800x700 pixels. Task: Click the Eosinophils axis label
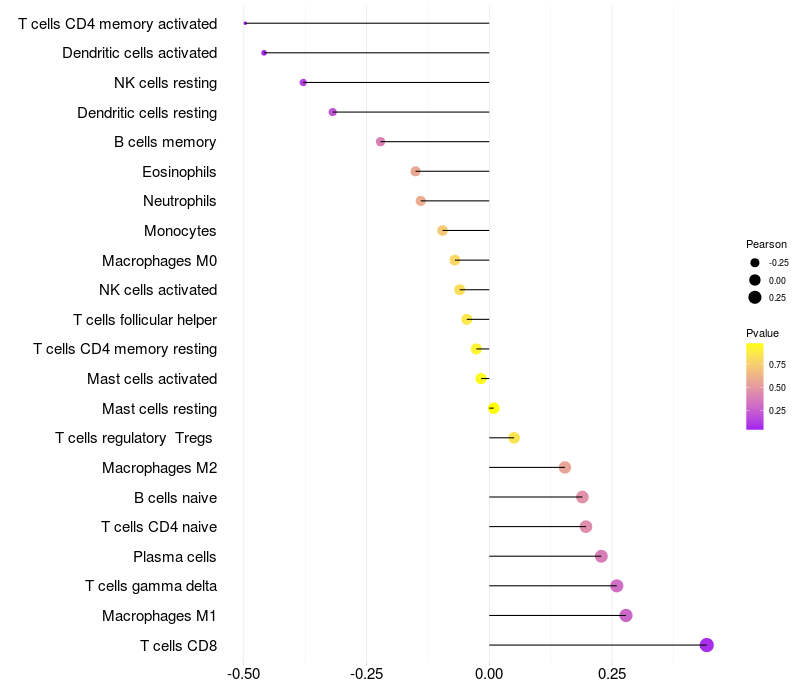179,172
